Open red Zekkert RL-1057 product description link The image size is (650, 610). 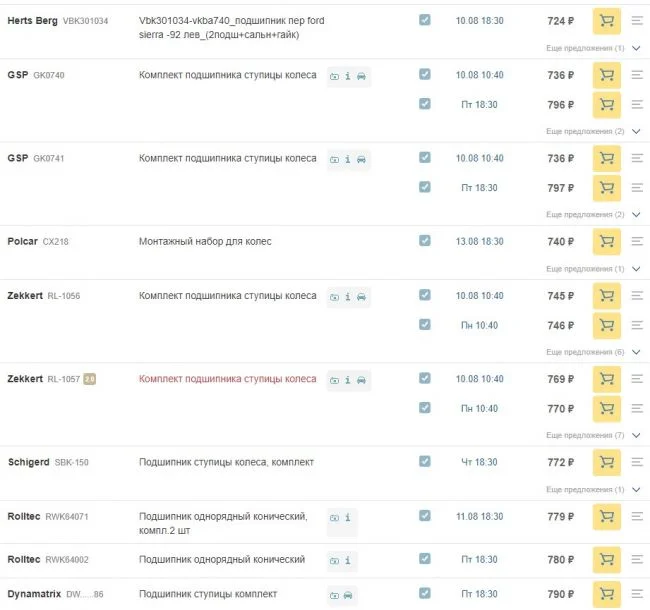[227, 379]
